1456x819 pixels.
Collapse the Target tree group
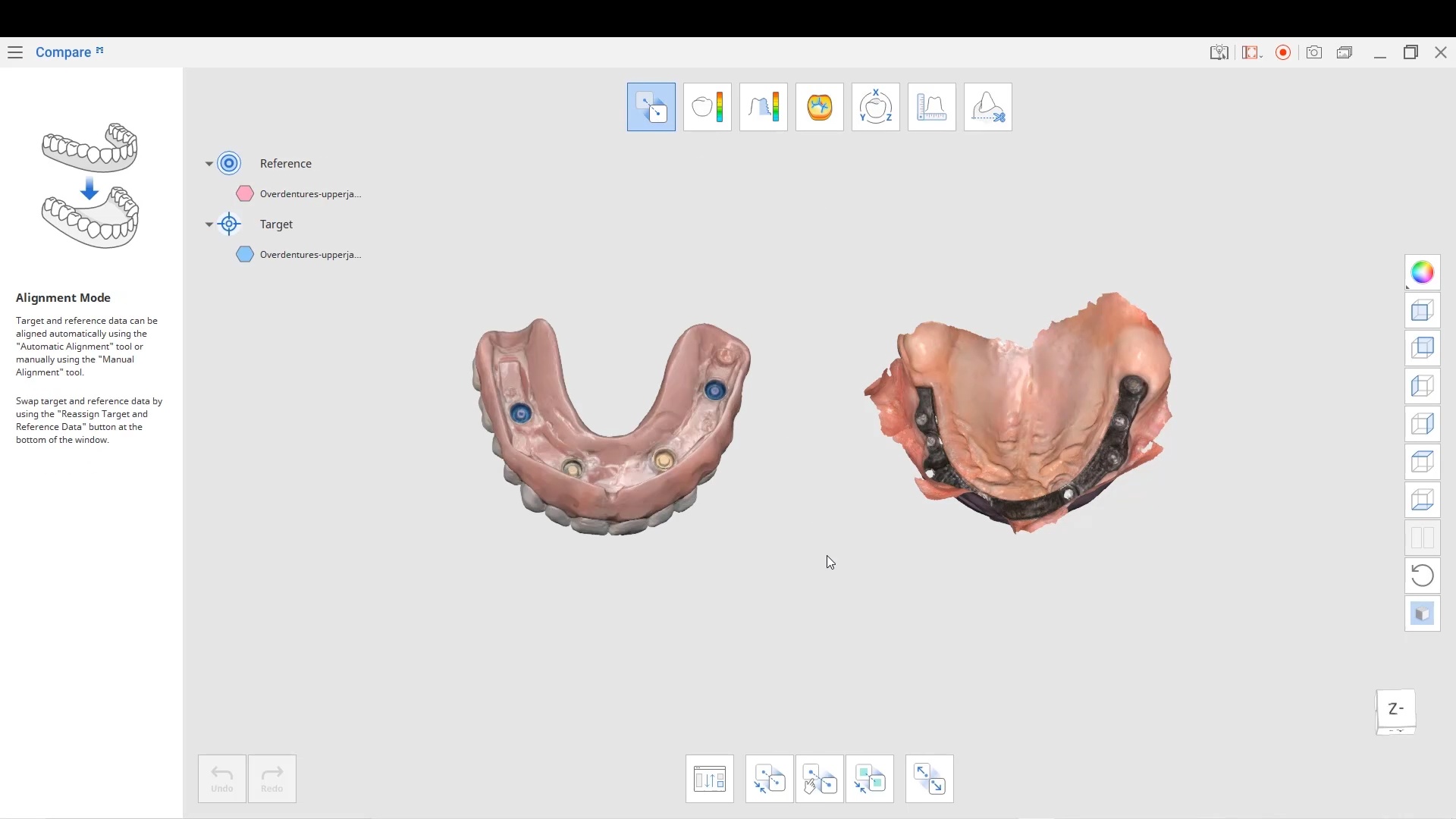209,224
